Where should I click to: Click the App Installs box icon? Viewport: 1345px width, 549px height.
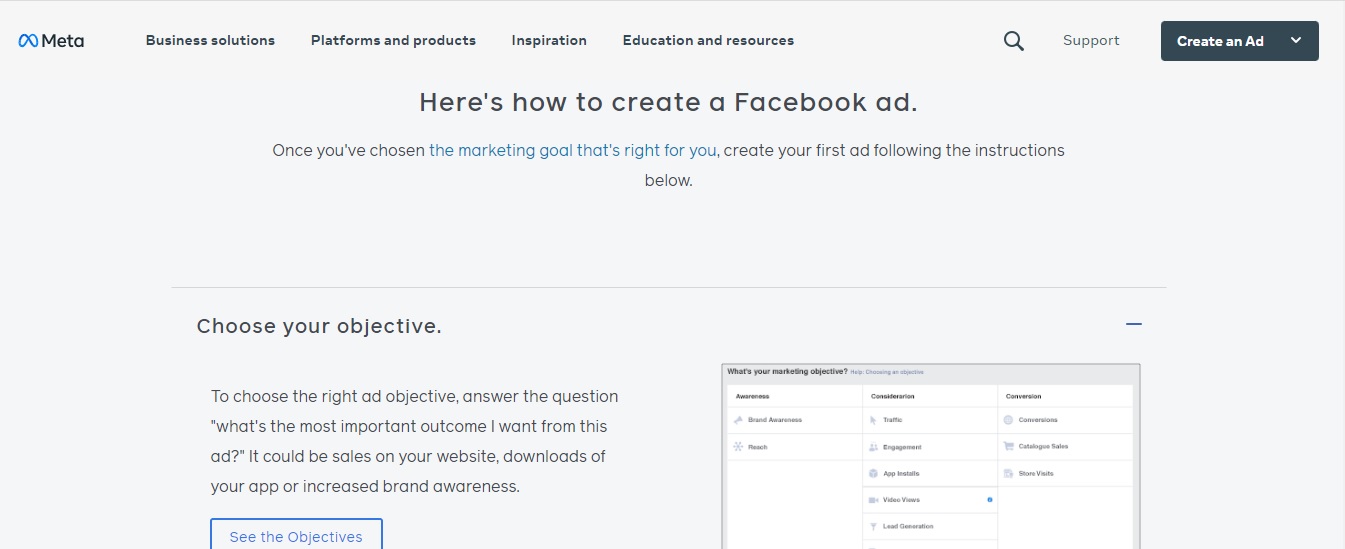[x=873, y=473]
